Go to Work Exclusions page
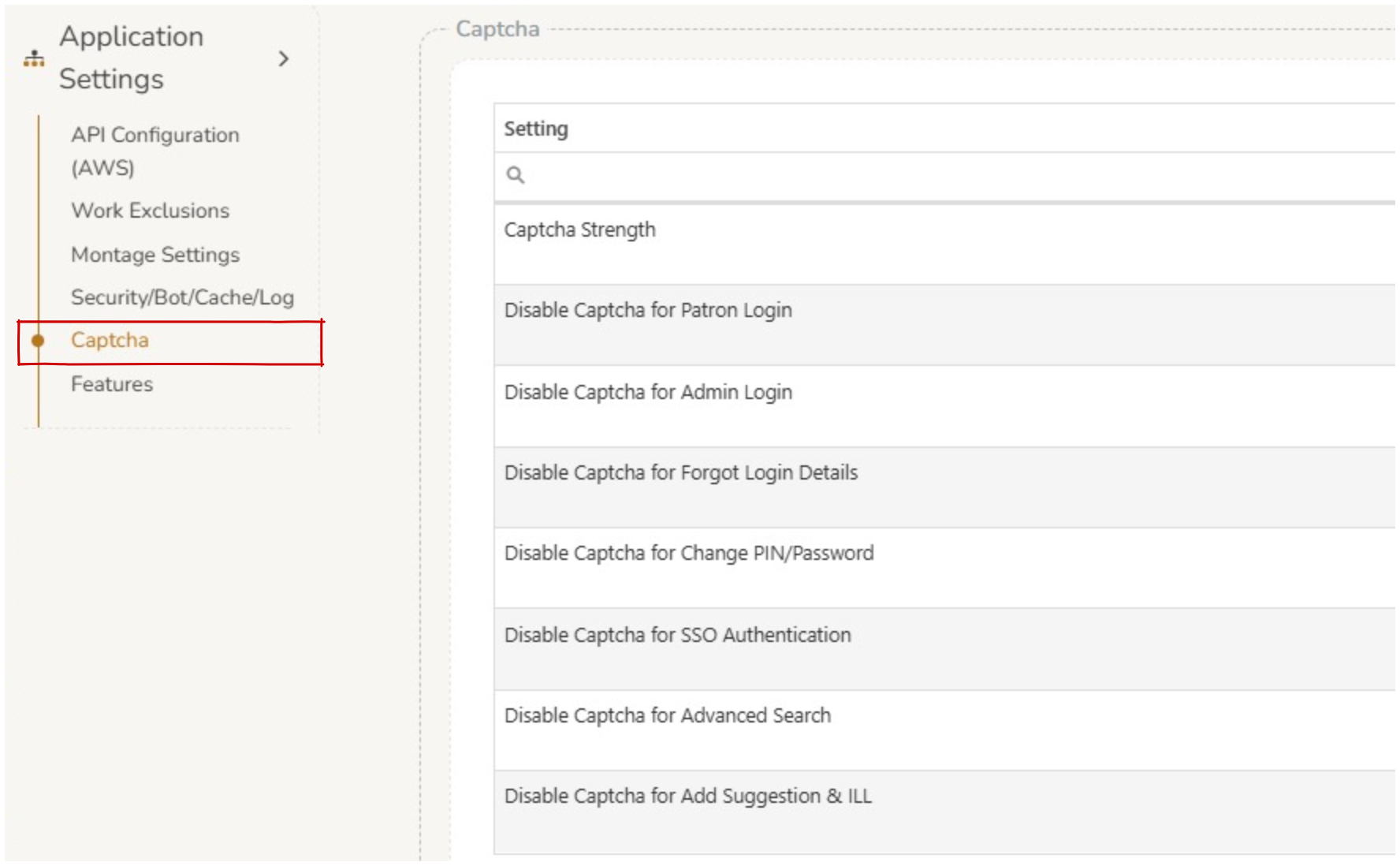 click(x=150, y=211)
